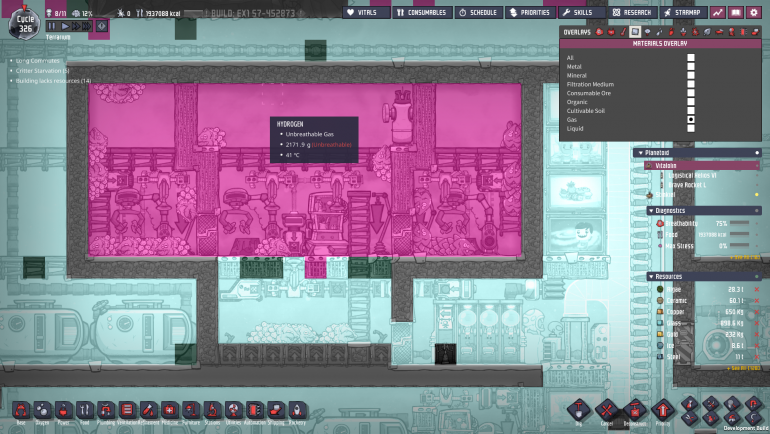
Task: Open the Research tab
Action: click(632, 12)
